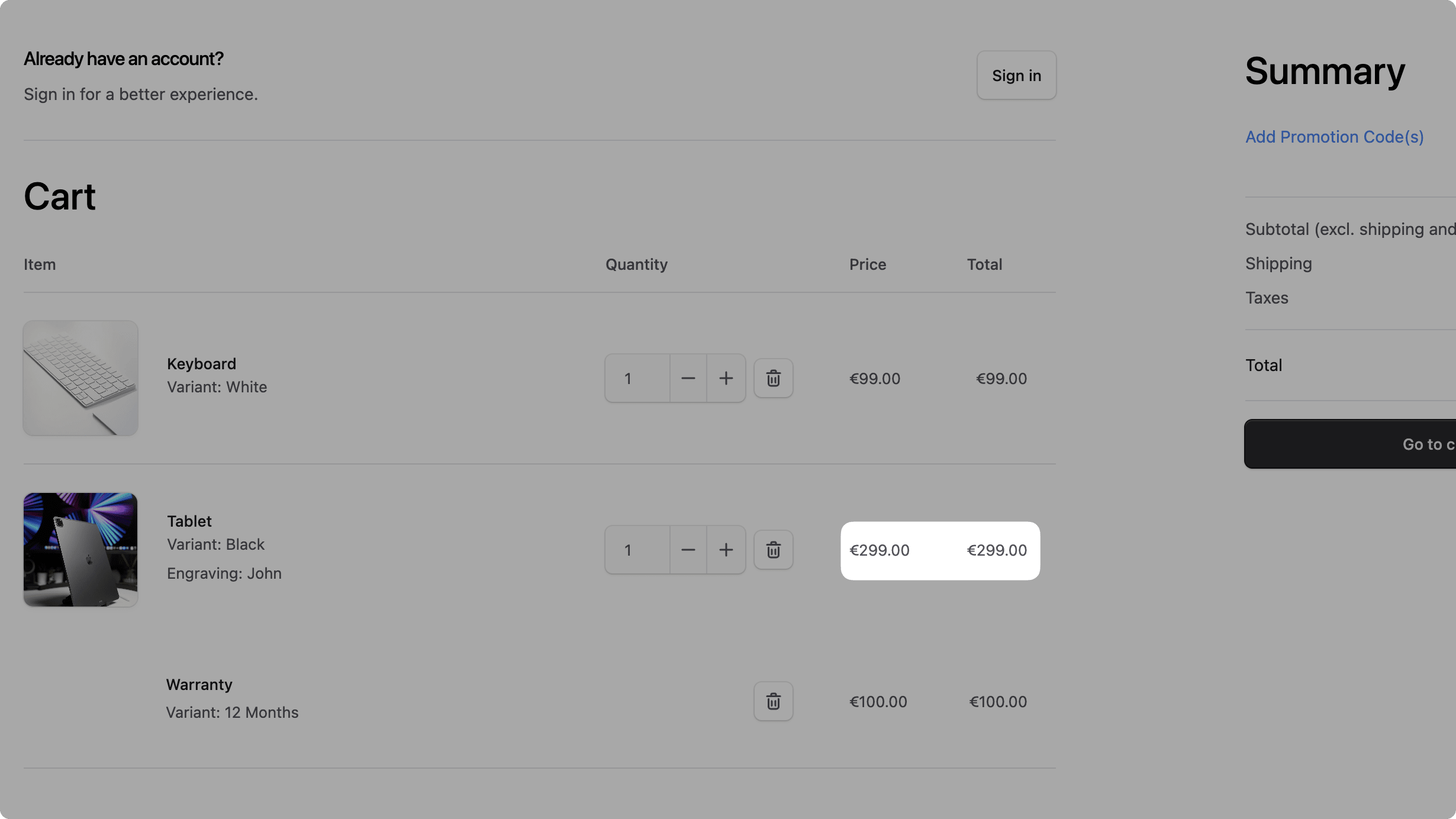Image resolution: width=1456 pixels, height=819 pixels.
Task: Delete the Keyboard item using its trash icon
Action: click(773, 378)
